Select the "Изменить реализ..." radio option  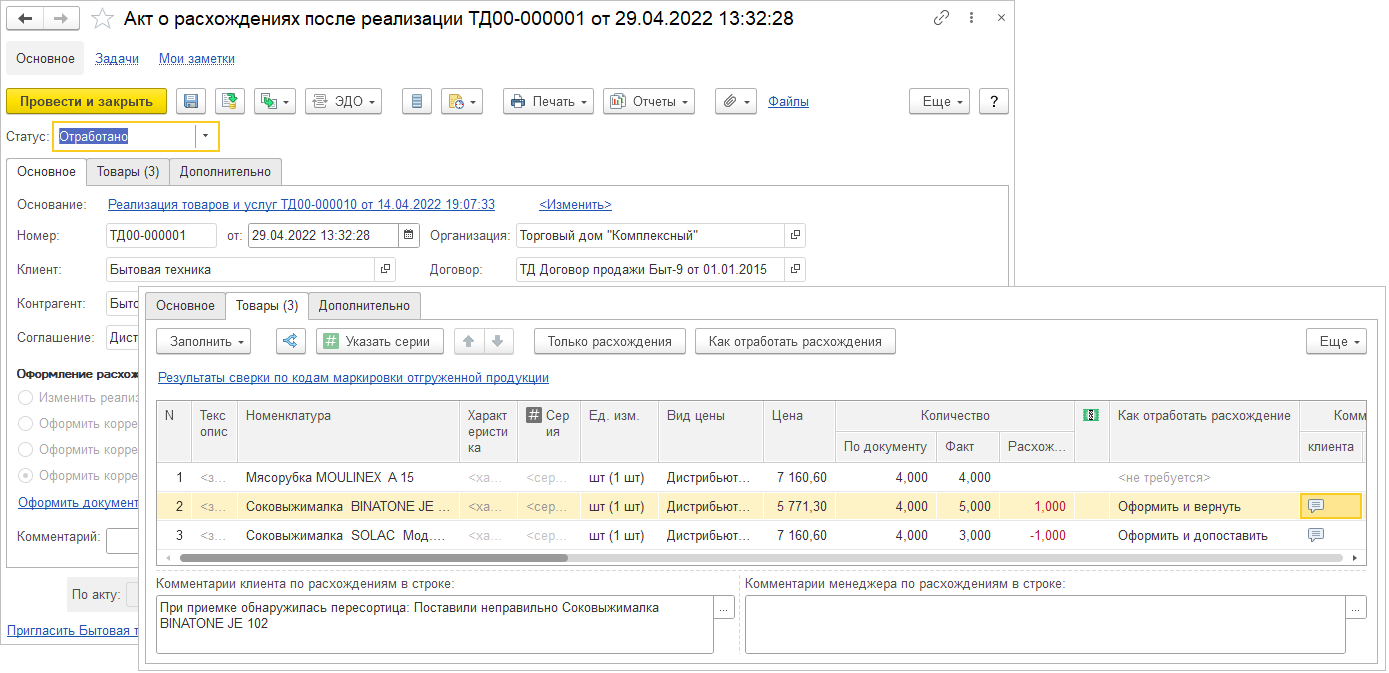point(26,398)
